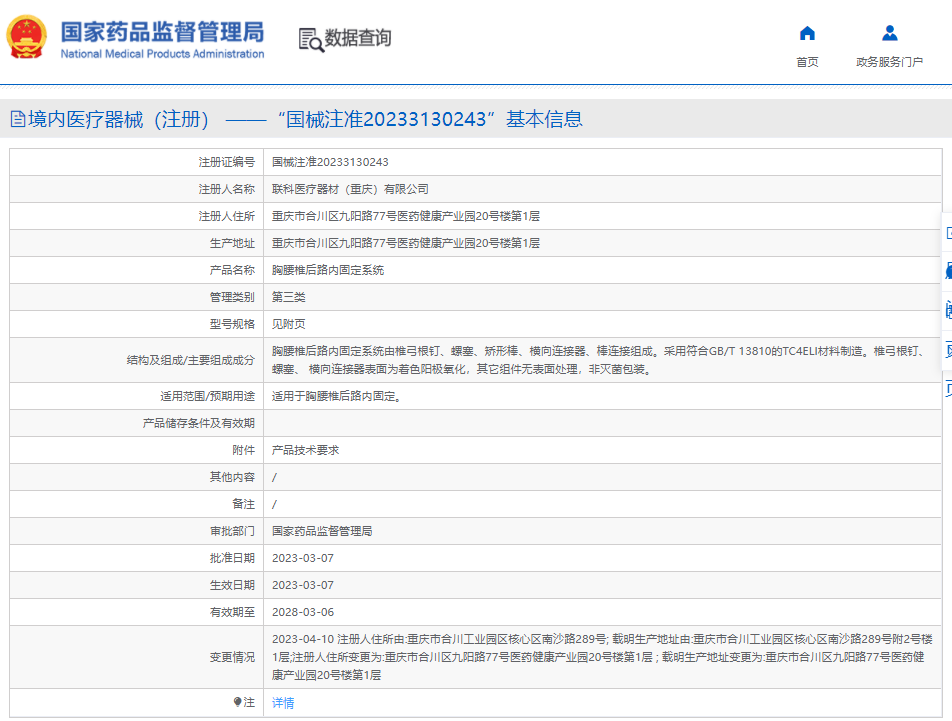Click the 产品技术要求 attachment value
Screen dimensions: 952x721
[x=305, y=450]
